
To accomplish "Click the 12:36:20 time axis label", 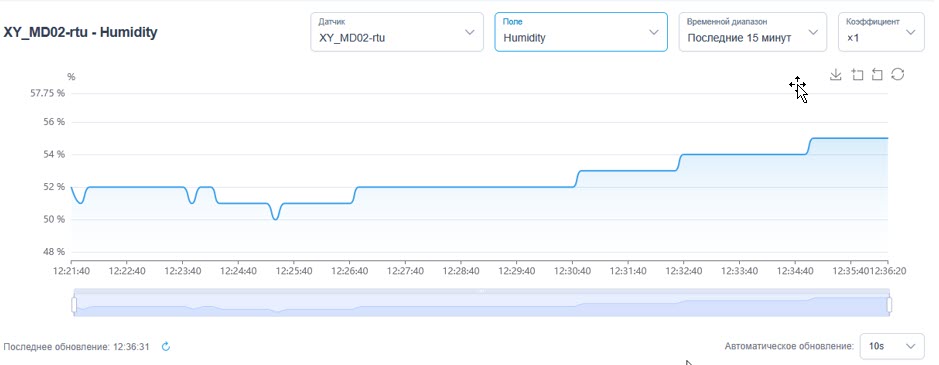I will pyautogui.click(x=889, y=271).
